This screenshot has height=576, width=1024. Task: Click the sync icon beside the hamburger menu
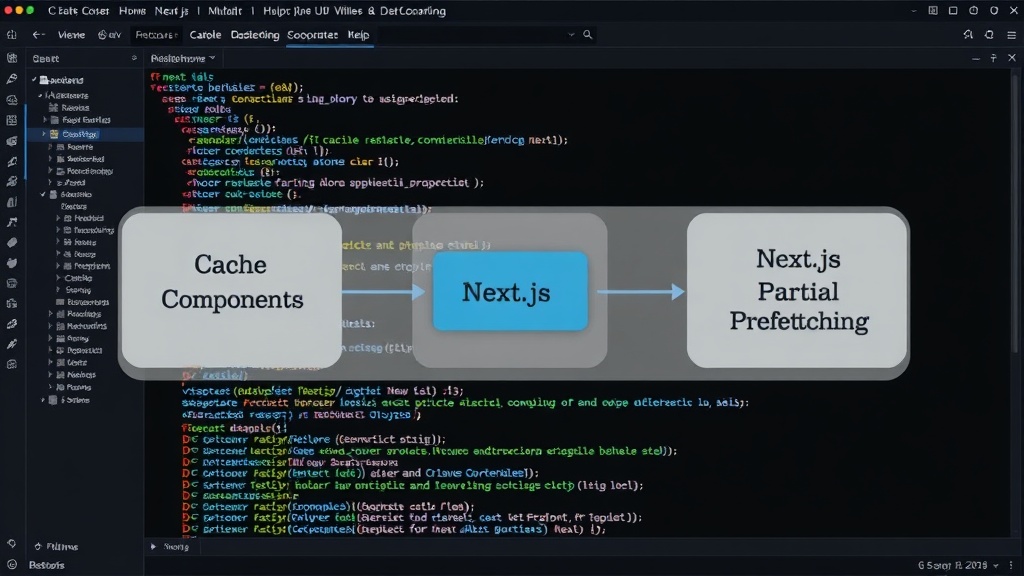(989, 35)
